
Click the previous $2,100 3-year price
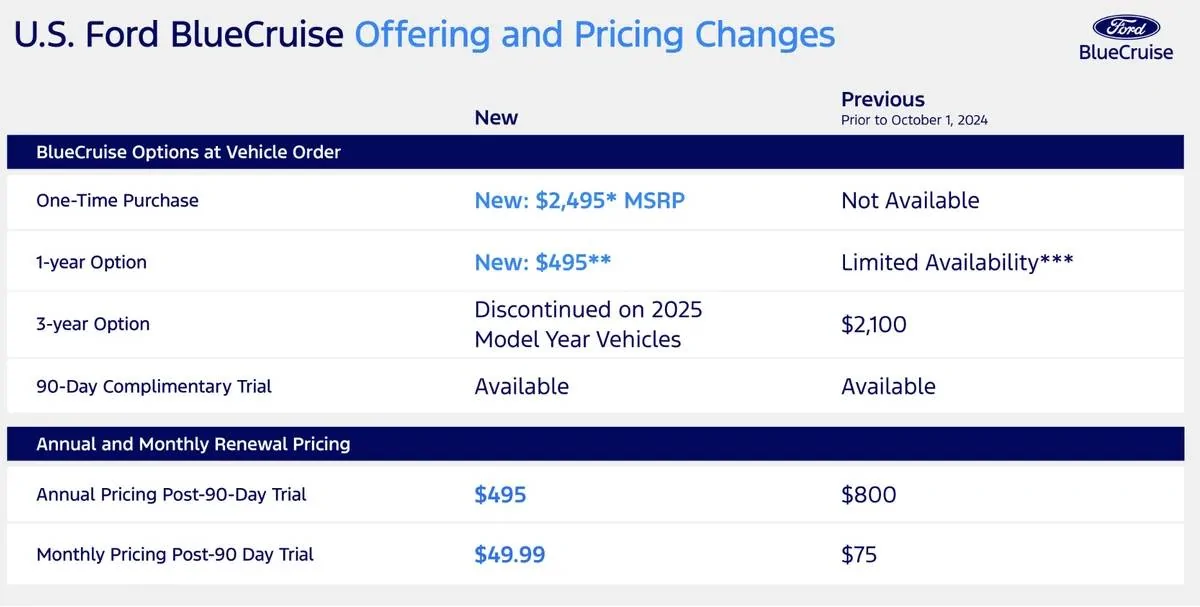pos(874,324)
